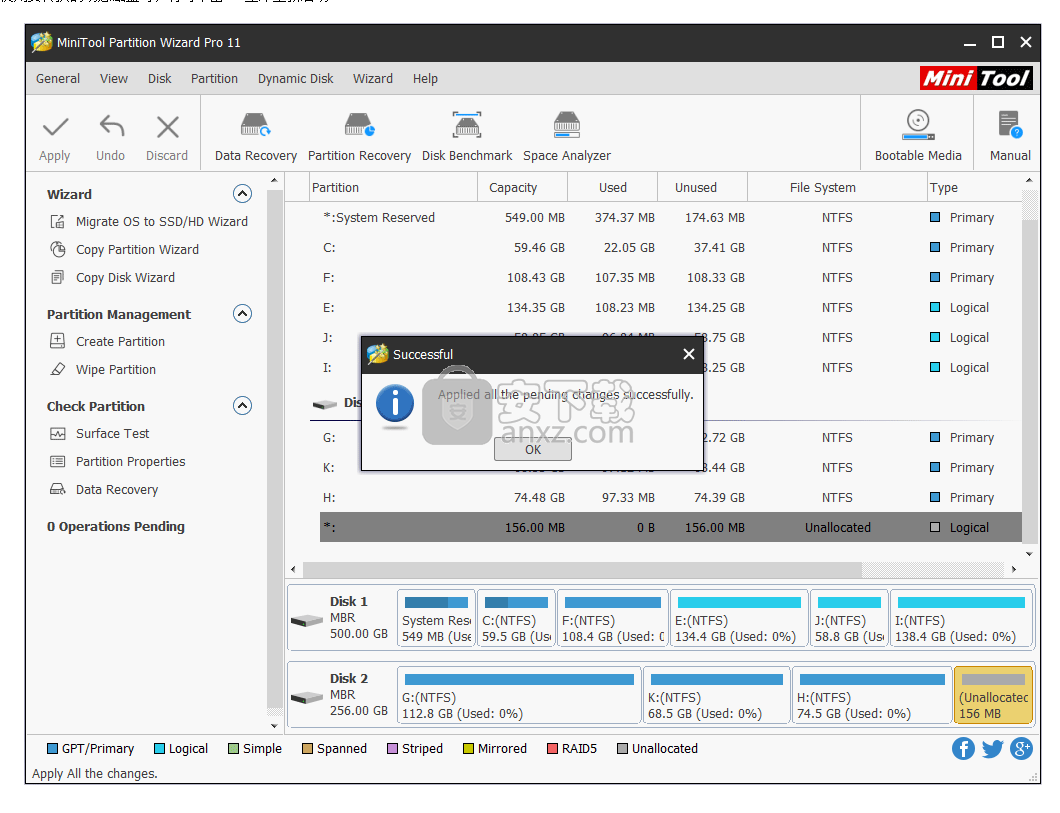The image size is (1060, 813).
Task: Click the sidebar scroll down arrow
Action: (x=274, y=726)
